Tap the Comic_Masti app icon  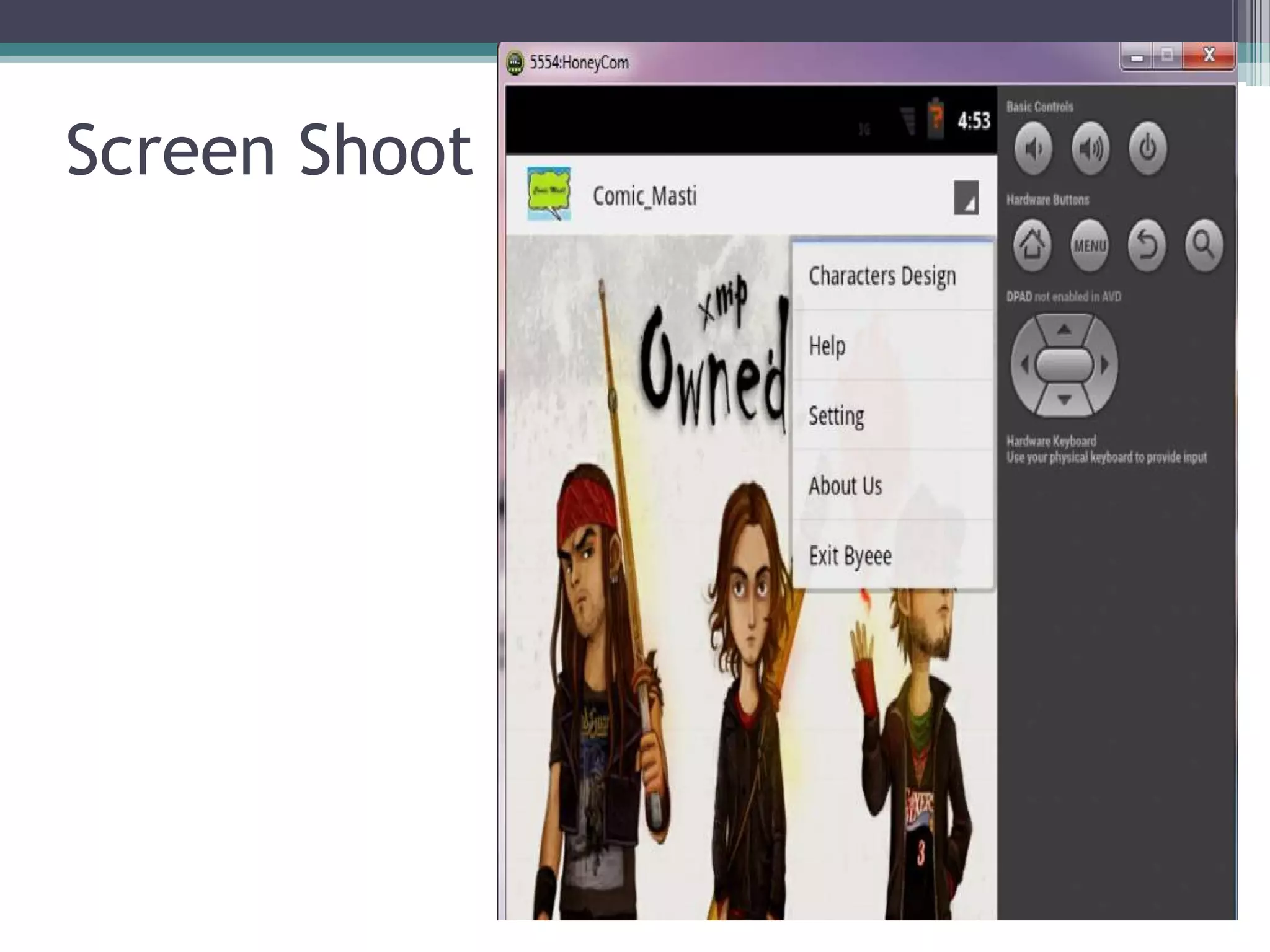(549, 194)
